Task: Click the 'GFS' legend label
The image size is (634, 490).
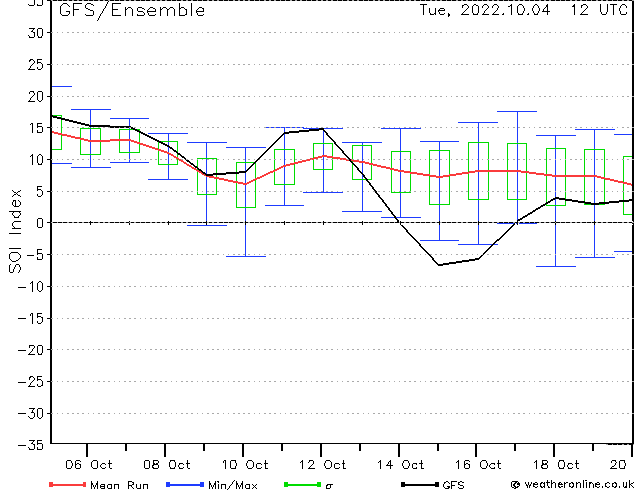Action: coord(453,485)
